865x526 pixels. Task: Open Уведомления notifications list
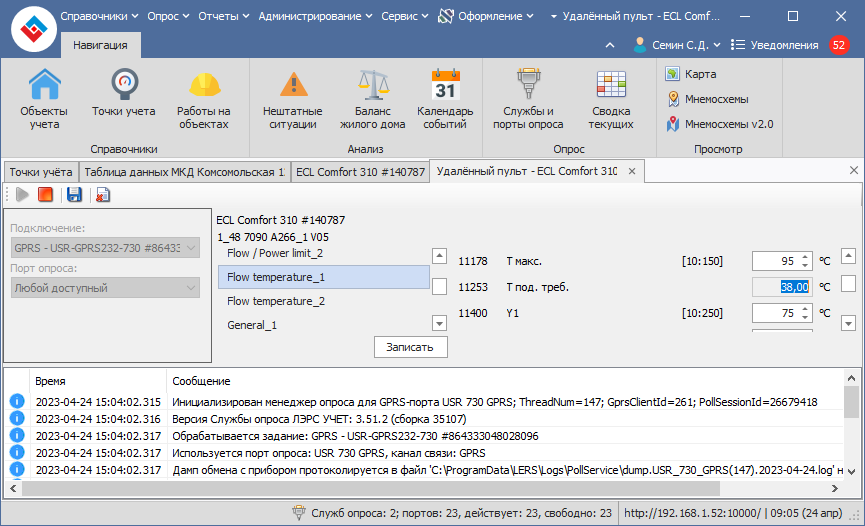775,45
